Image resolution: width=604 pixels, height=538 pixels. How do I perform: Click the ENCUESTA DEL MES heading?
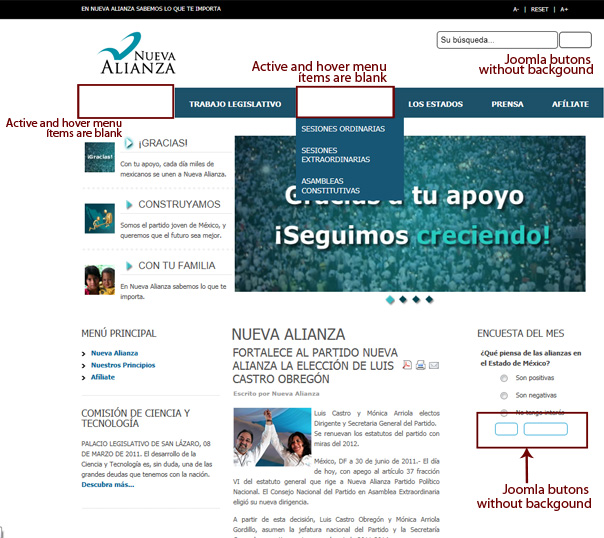pyautogui.click(x=521, y=334)
